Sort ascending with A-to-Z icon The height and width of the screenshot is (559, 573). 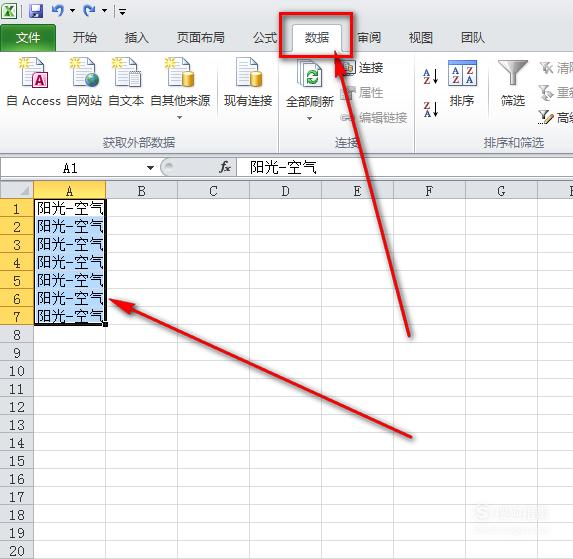click(x=430, y=76)
